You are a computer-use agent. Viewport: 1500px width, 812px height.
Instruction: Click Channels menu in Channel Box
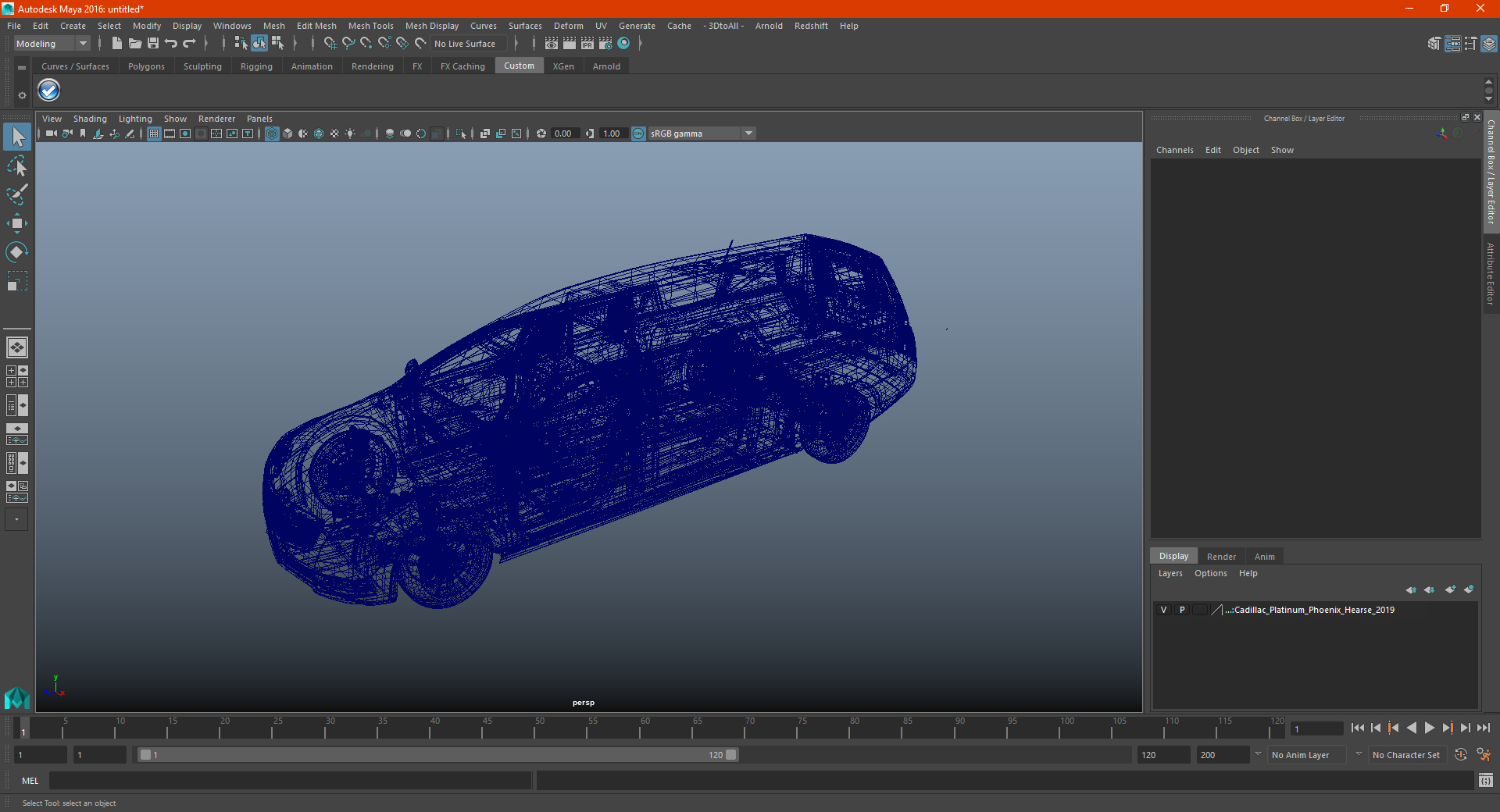1174,150
